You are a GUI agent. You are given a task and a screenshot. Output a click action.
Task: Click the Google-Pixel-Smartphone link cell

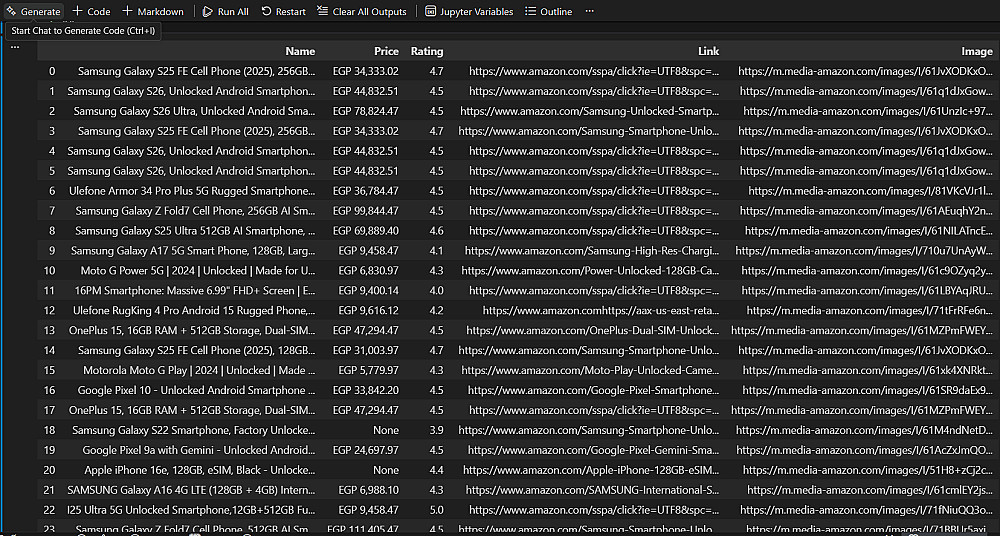[x=593, y=390]
